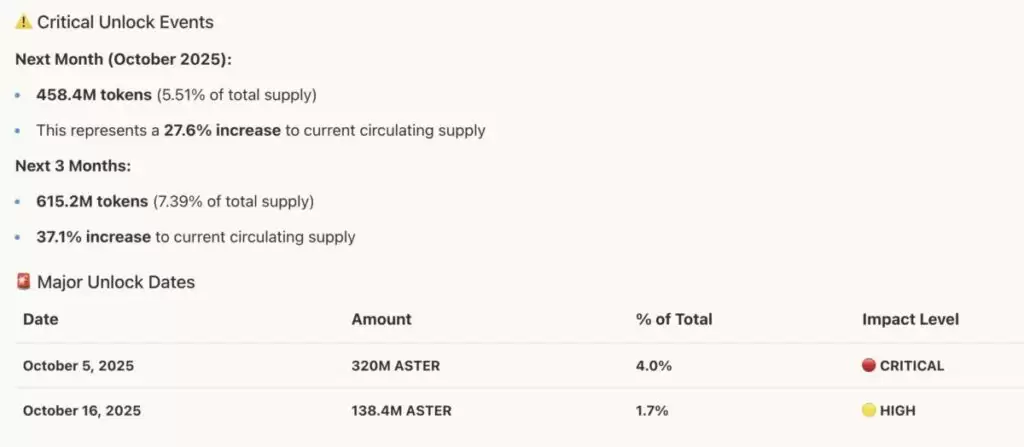Image resolution: width=1024 pixels, height=447 pixels.
Task: Select the 320M ASTER amount cell
Action: point(397,366)
